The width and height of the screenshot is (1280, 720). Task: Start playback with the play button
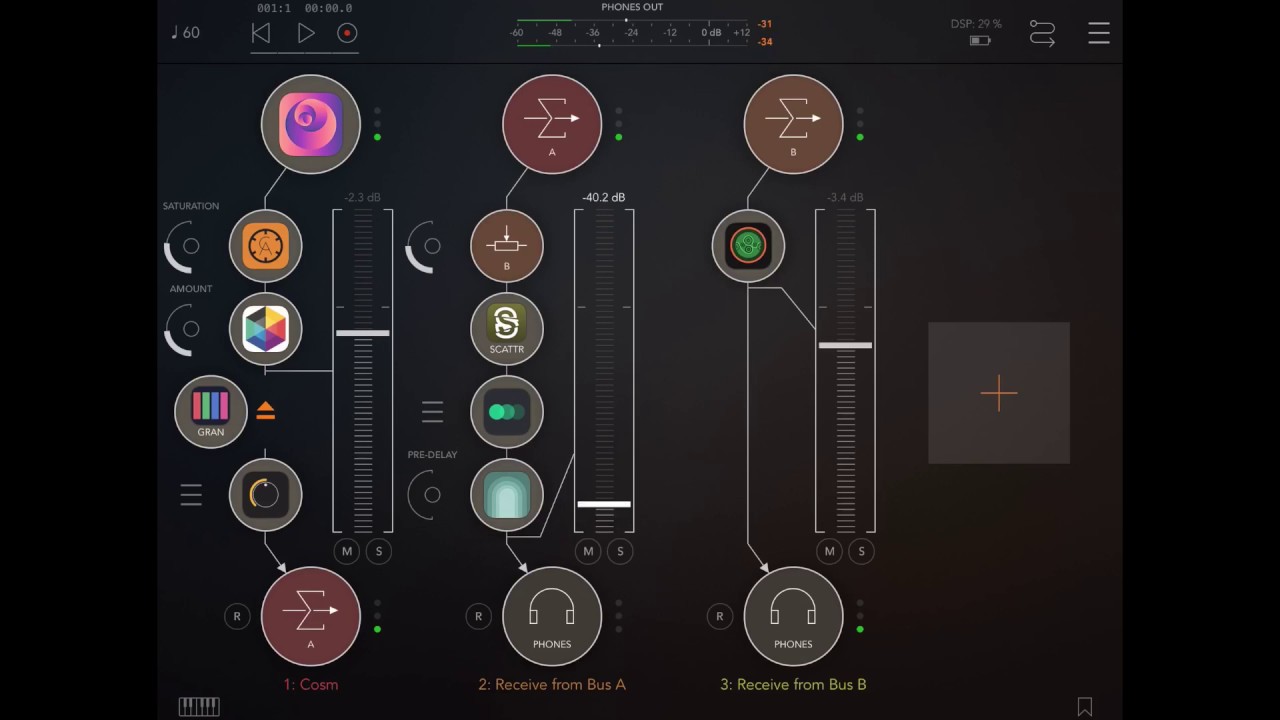click(x=306, y=33)
